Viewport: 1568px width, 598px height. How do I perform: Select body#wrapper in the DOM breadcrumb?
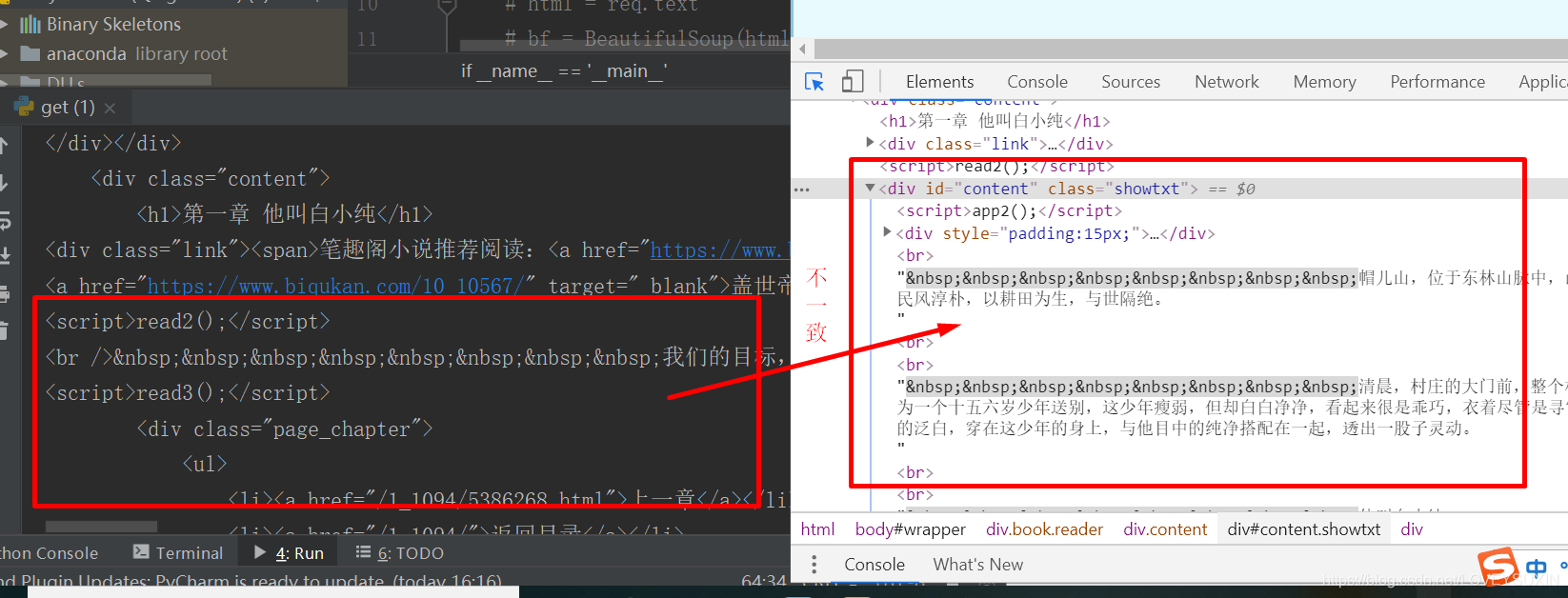[x=911, y=529]
